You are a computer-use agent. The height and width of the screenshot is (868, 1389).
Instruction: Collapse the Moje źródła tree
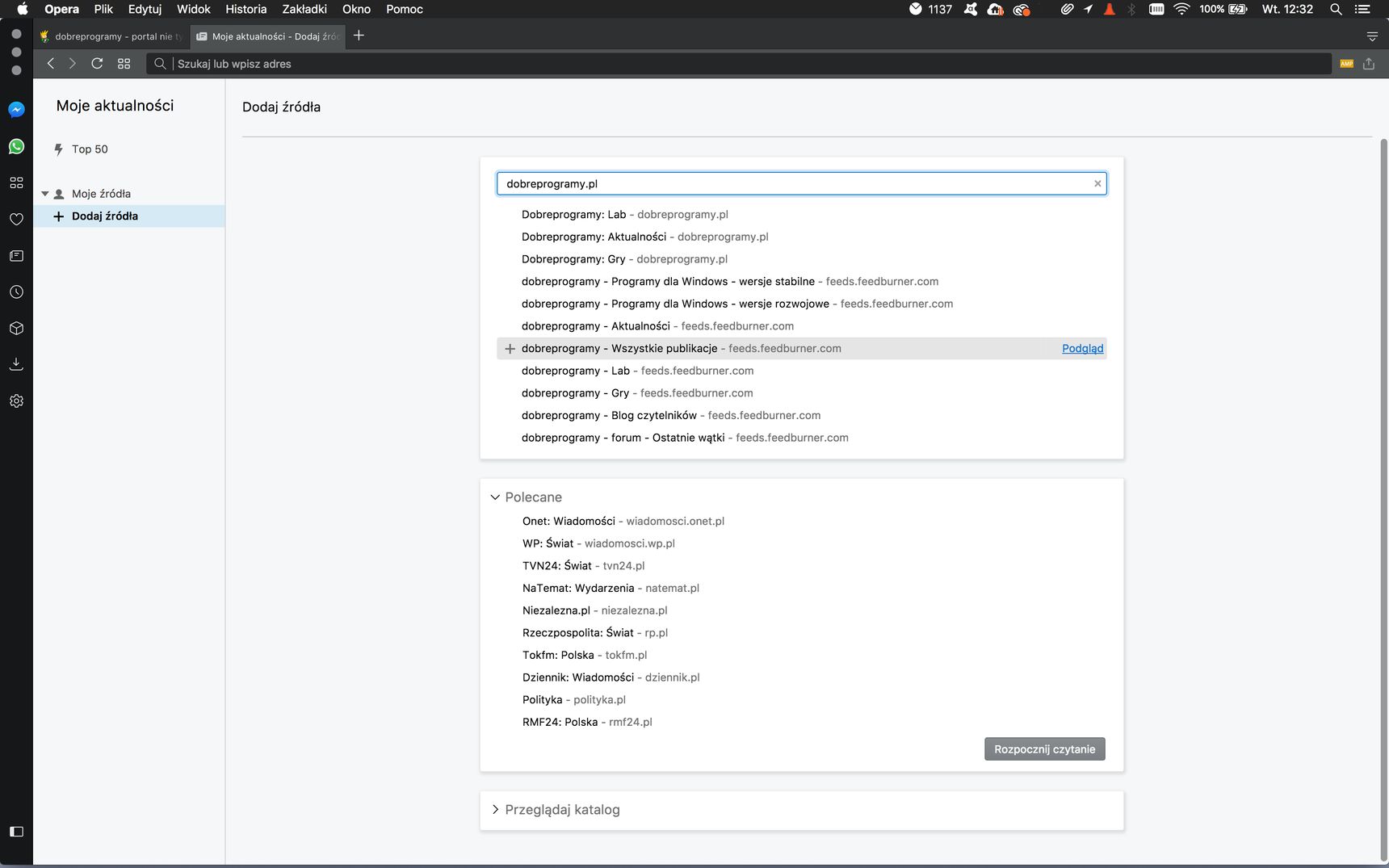45,194
